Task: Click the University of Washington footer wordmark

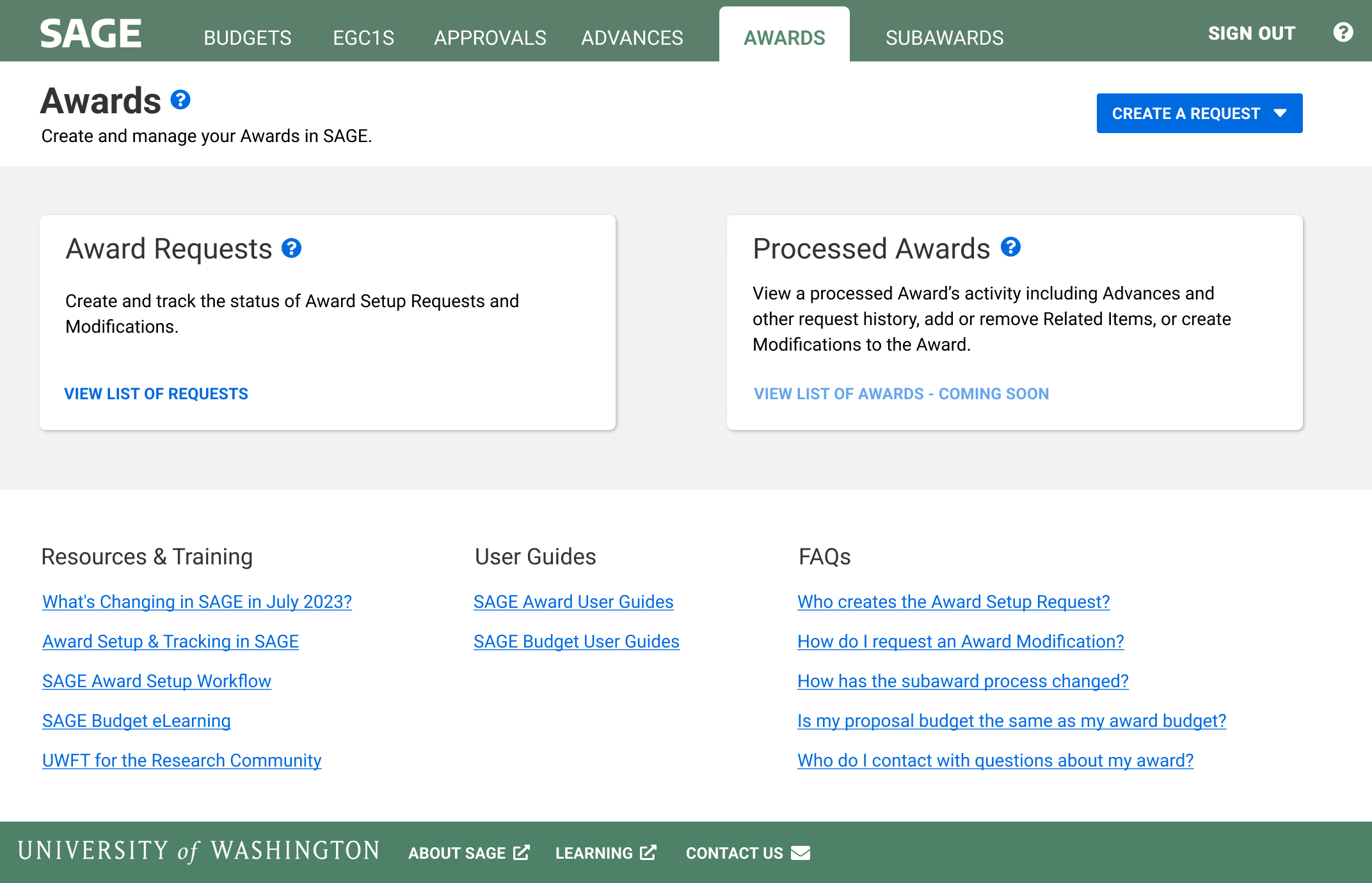Action: point(199,851)
